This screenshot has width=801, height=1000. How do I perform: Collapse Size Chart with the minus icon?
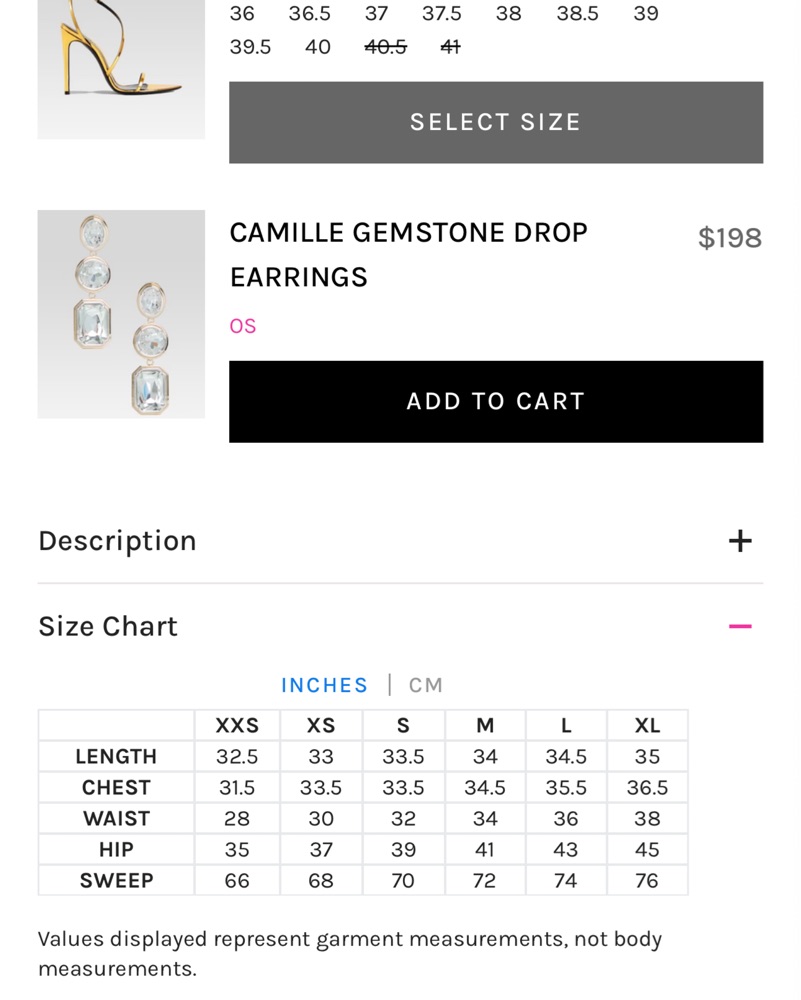(739, 627)
